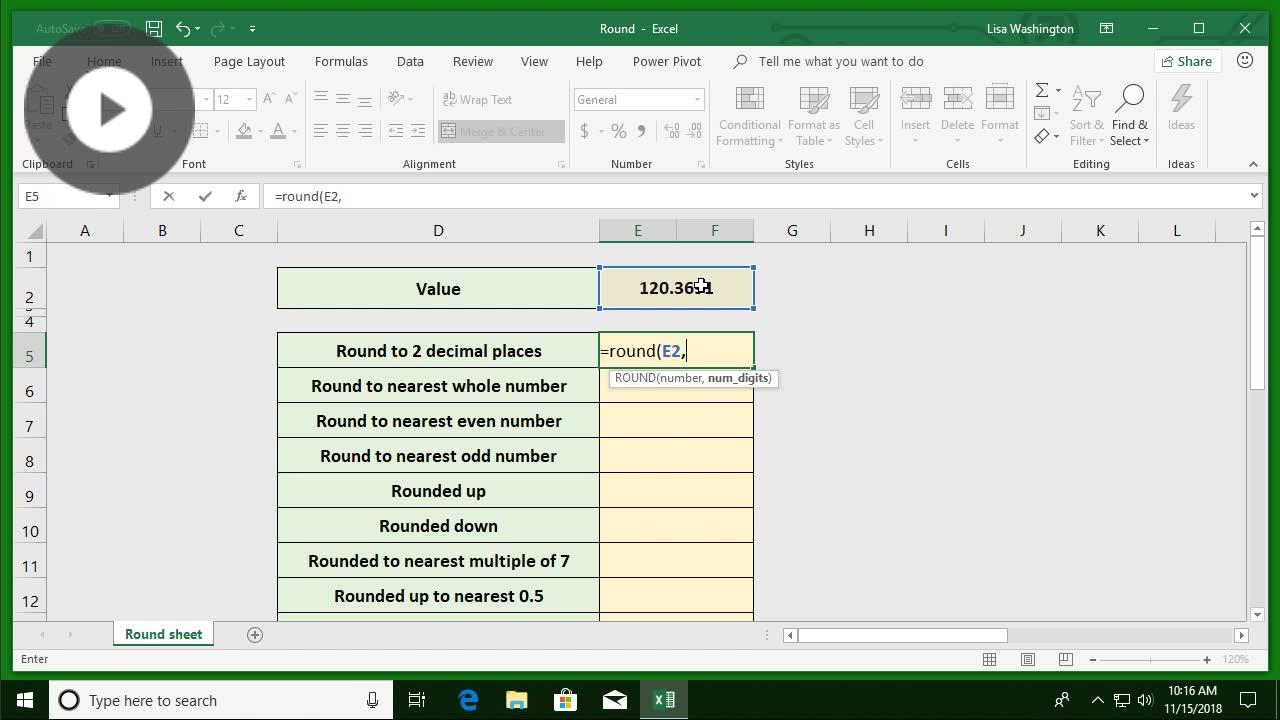Open the font size dropdown
The width and height of the screenshot is (1280, 720).
point(249,99)
